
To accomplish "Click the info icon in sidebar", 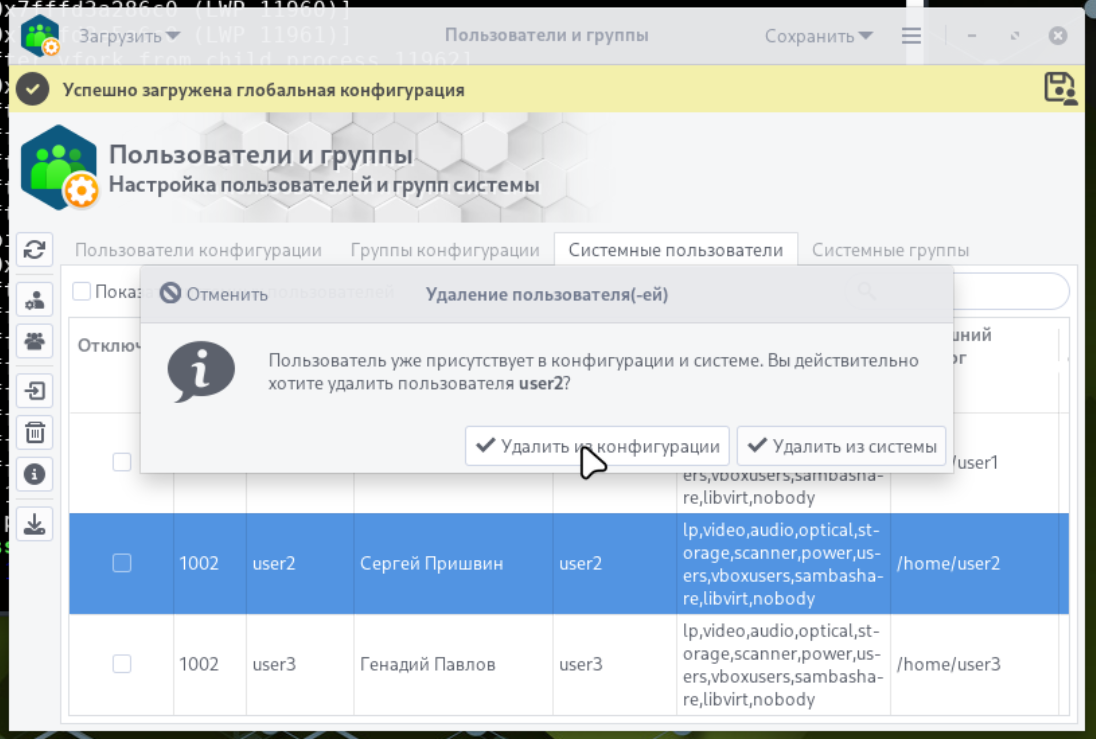I will 34,474.
